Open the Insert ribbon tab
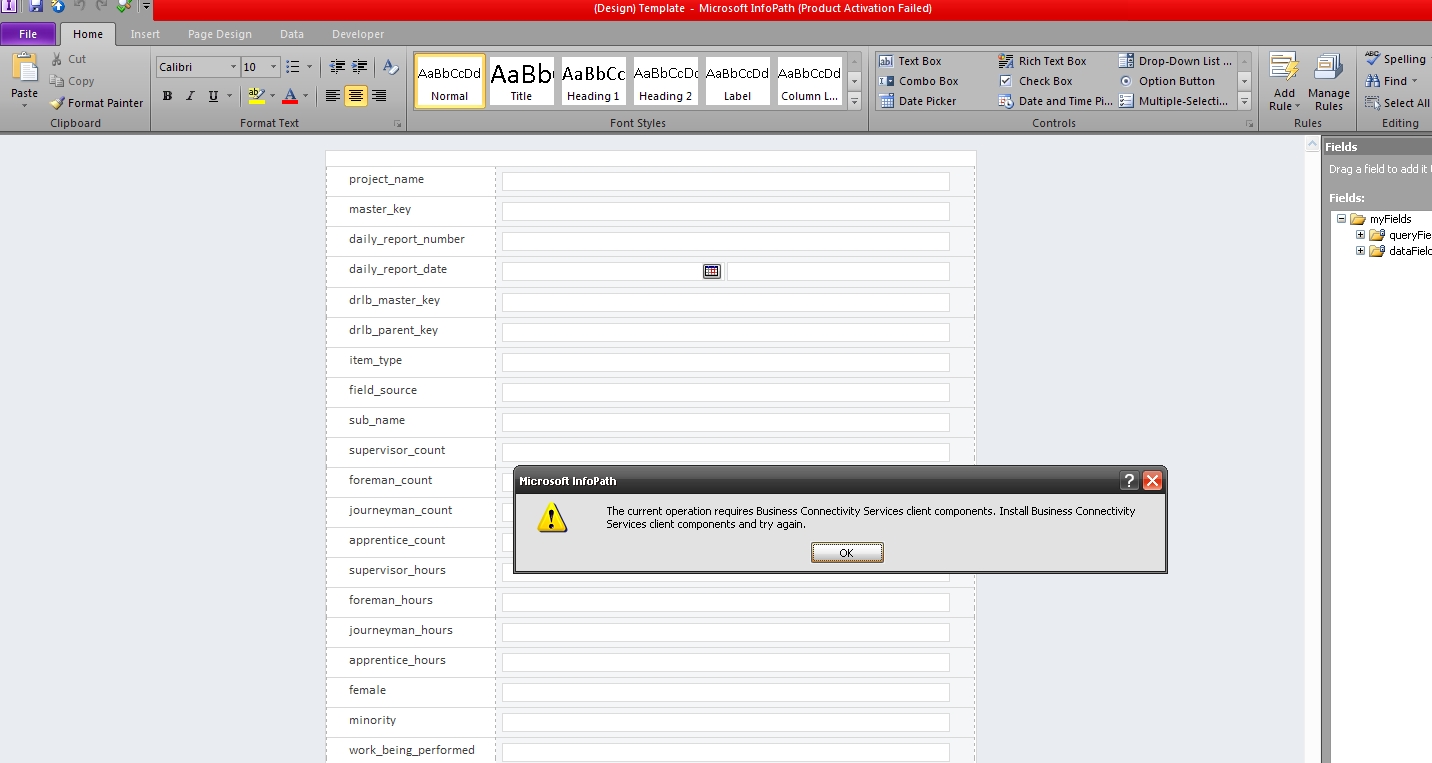This screenshot has width=1432, height=763. point(145,33)
